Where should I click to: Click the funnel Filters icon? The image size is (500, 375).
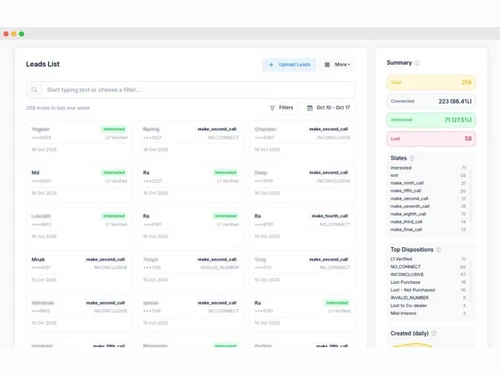(x=272, y=108)
